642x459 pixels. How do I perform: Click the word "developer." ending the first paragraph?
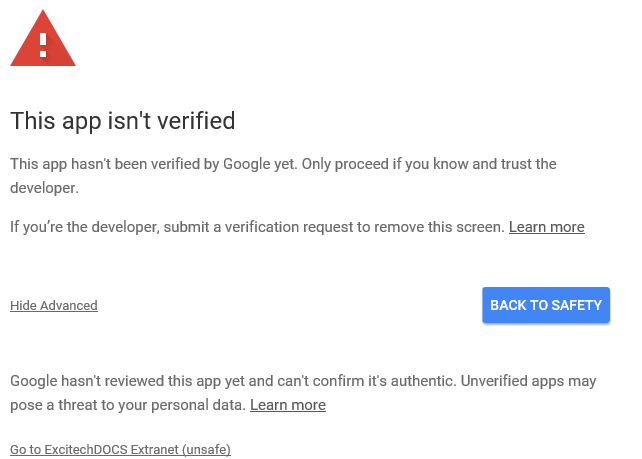44,187
